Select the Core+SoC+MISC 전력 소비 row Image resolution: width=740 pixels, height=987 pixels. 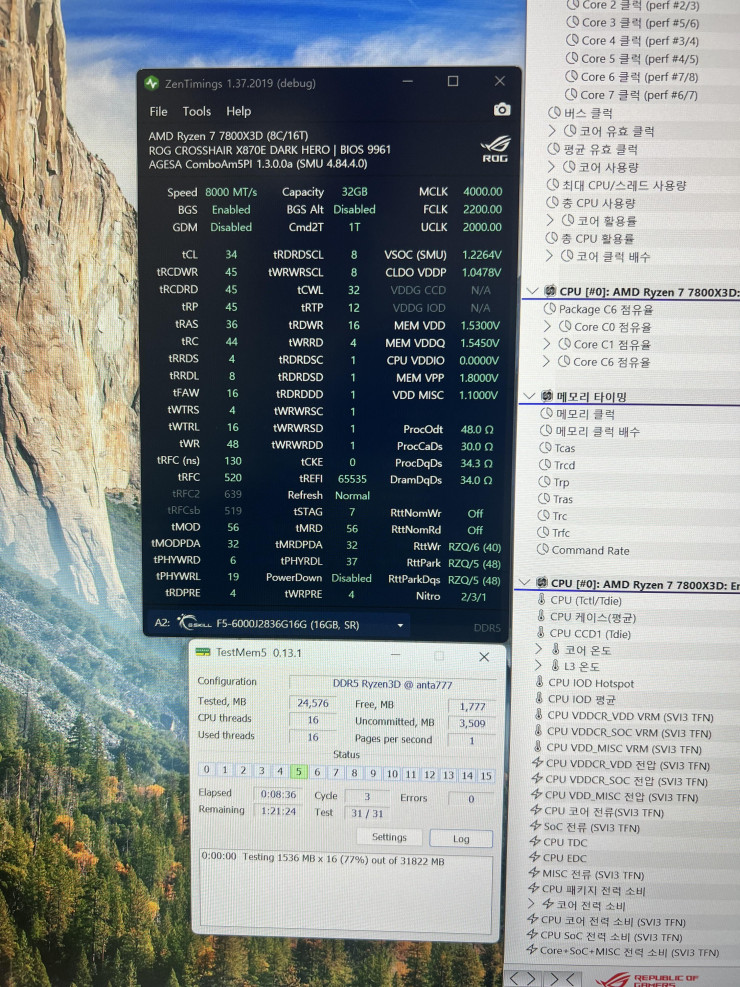[x=623, y=951]
